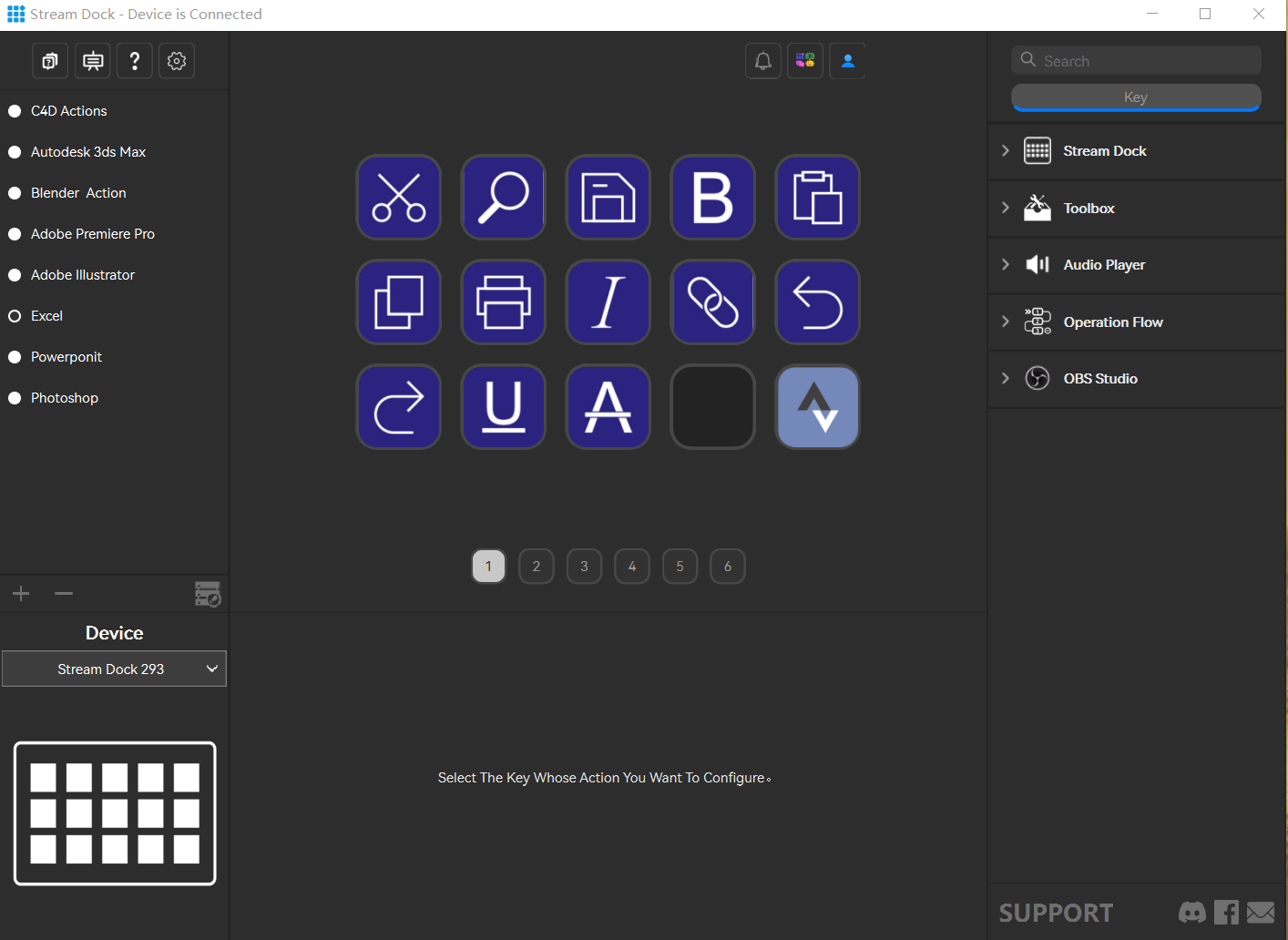Viewport: 1288px width, 940px height.
Task: Add a new profile with plus
Action: [x=21, y=594]
